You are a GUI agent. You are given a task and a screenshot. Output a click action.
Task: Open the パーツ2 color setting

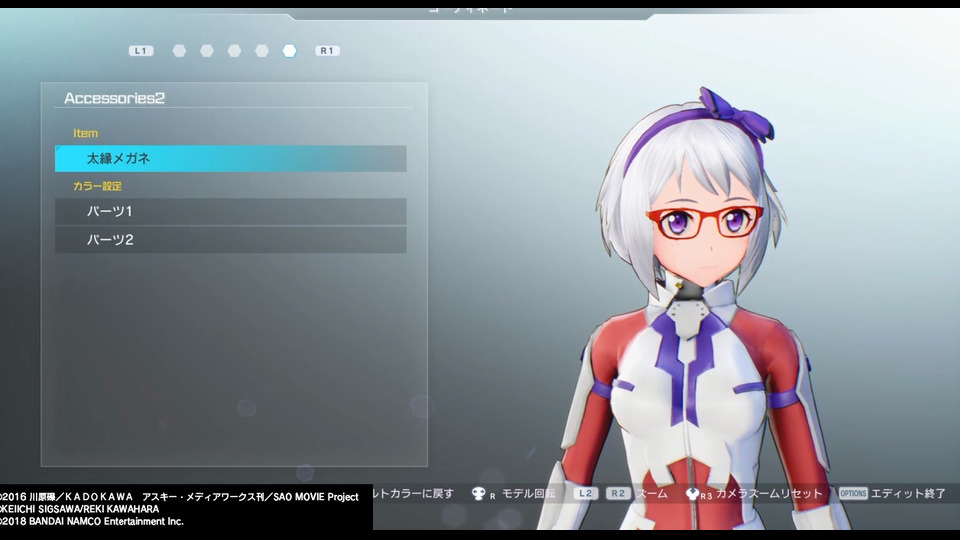click(x=231, y=240)
